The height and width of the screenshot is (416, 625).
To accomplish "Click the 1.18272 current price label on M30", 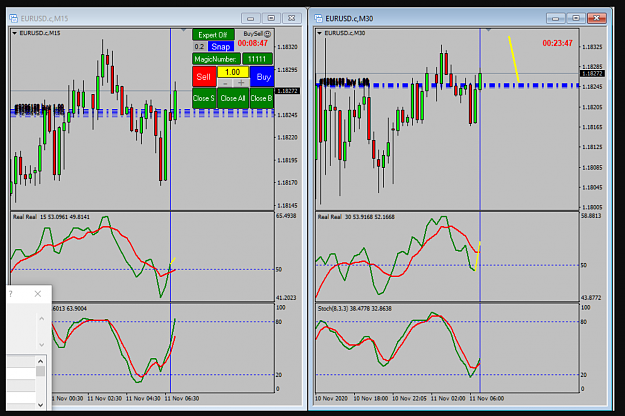I will [592, 74].
